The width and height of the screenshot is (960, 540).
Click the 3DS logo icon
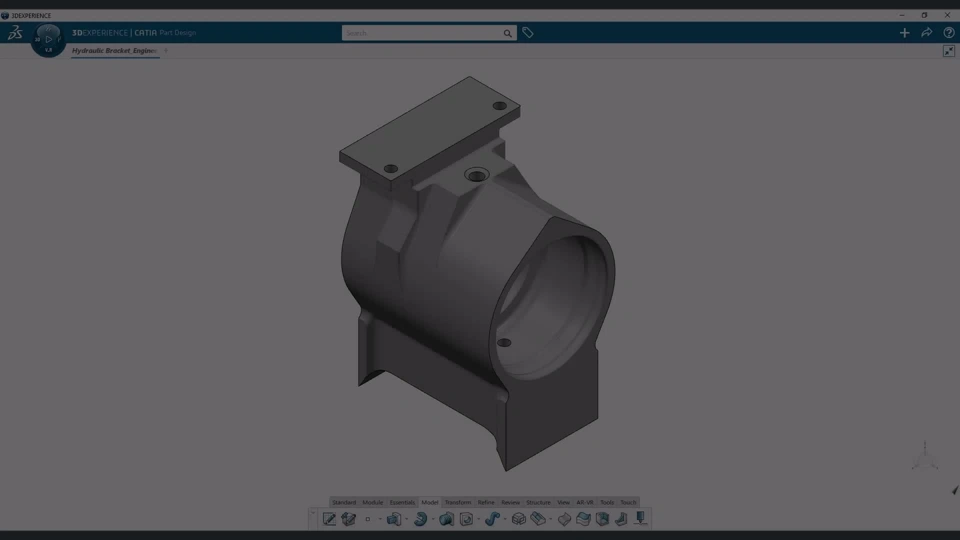pyautogui.click(x=15, y=33)
